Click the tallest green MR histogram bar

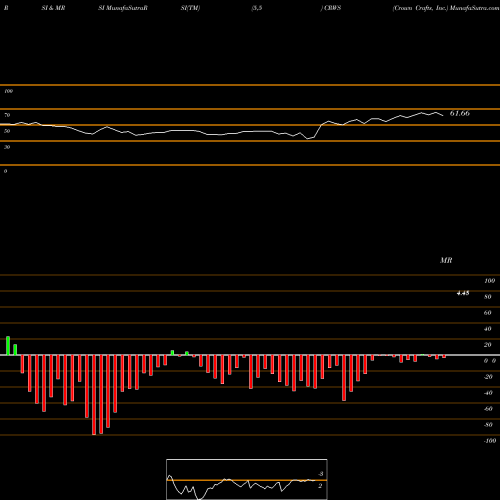[8, 346]
